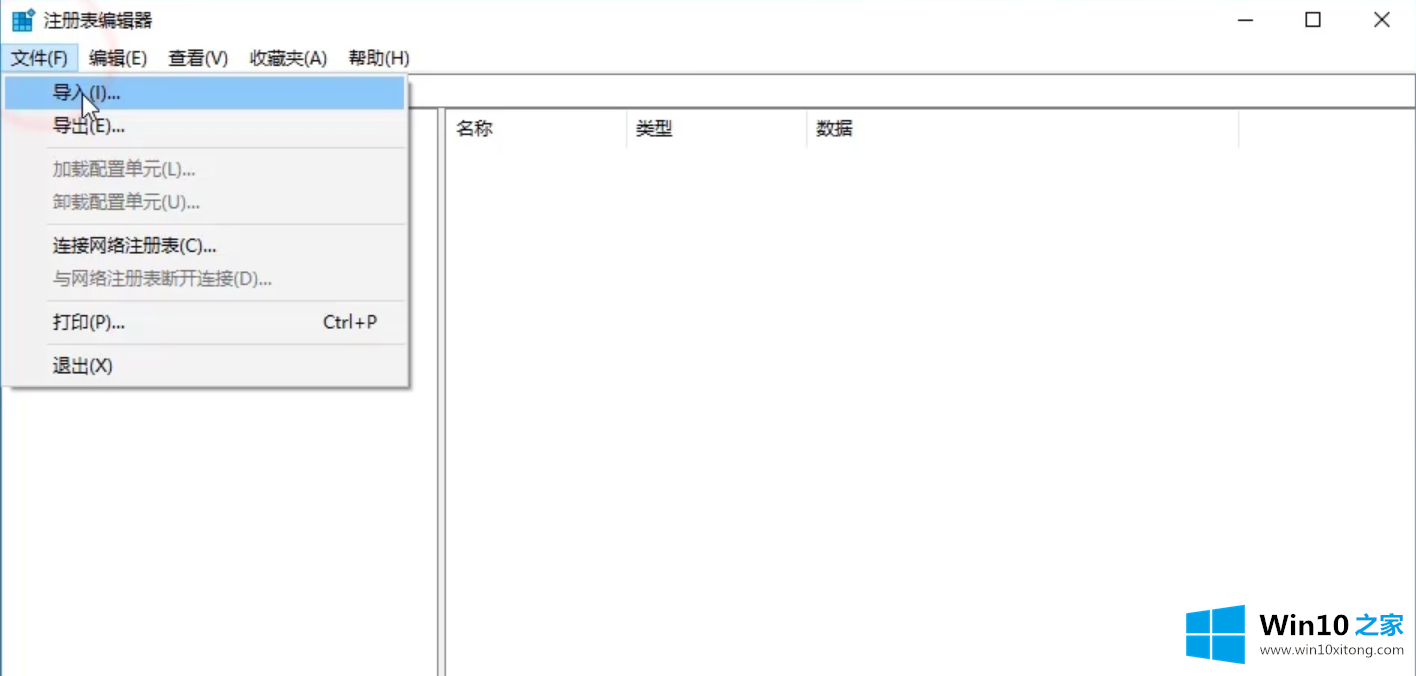This screenshot has width=1416, height=676.
Task: Minimize the Registry Editor window
Action: click(x=1245, y=20)
